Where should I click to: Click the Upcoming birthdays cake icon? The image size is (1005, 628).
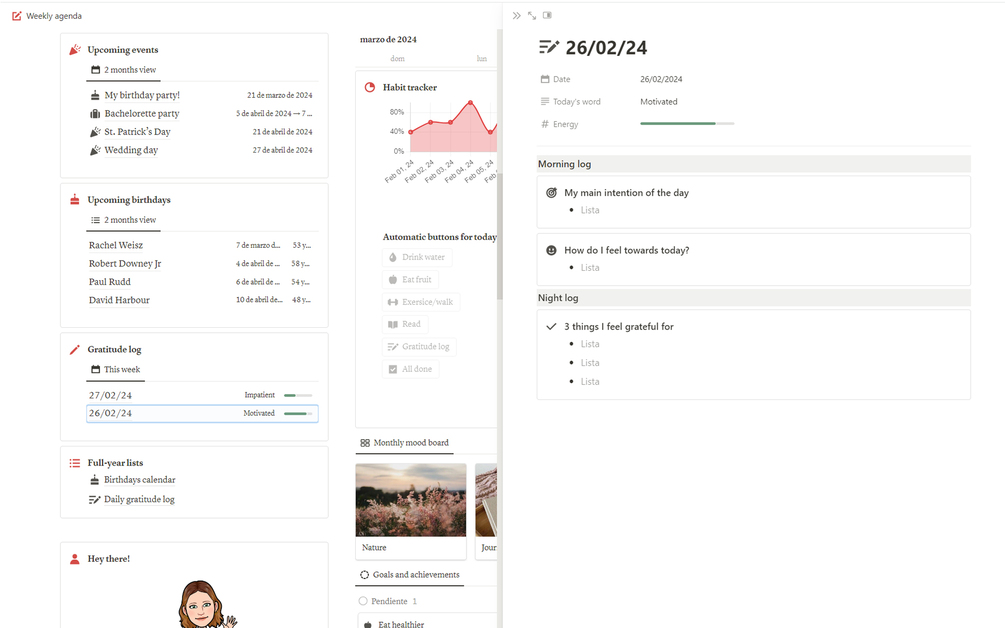click(x=75, y=199)
